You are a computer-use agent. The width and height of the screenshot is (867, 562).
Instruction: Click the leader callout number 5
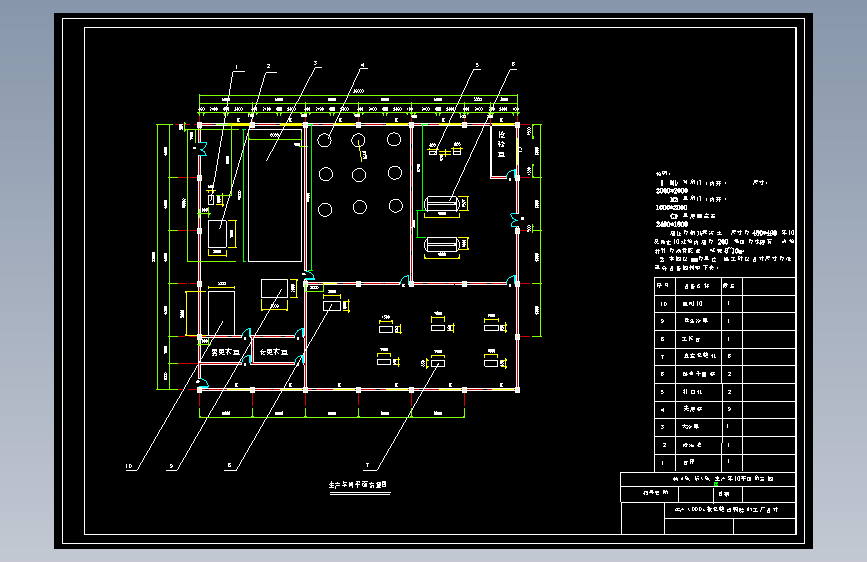point(477,65)
